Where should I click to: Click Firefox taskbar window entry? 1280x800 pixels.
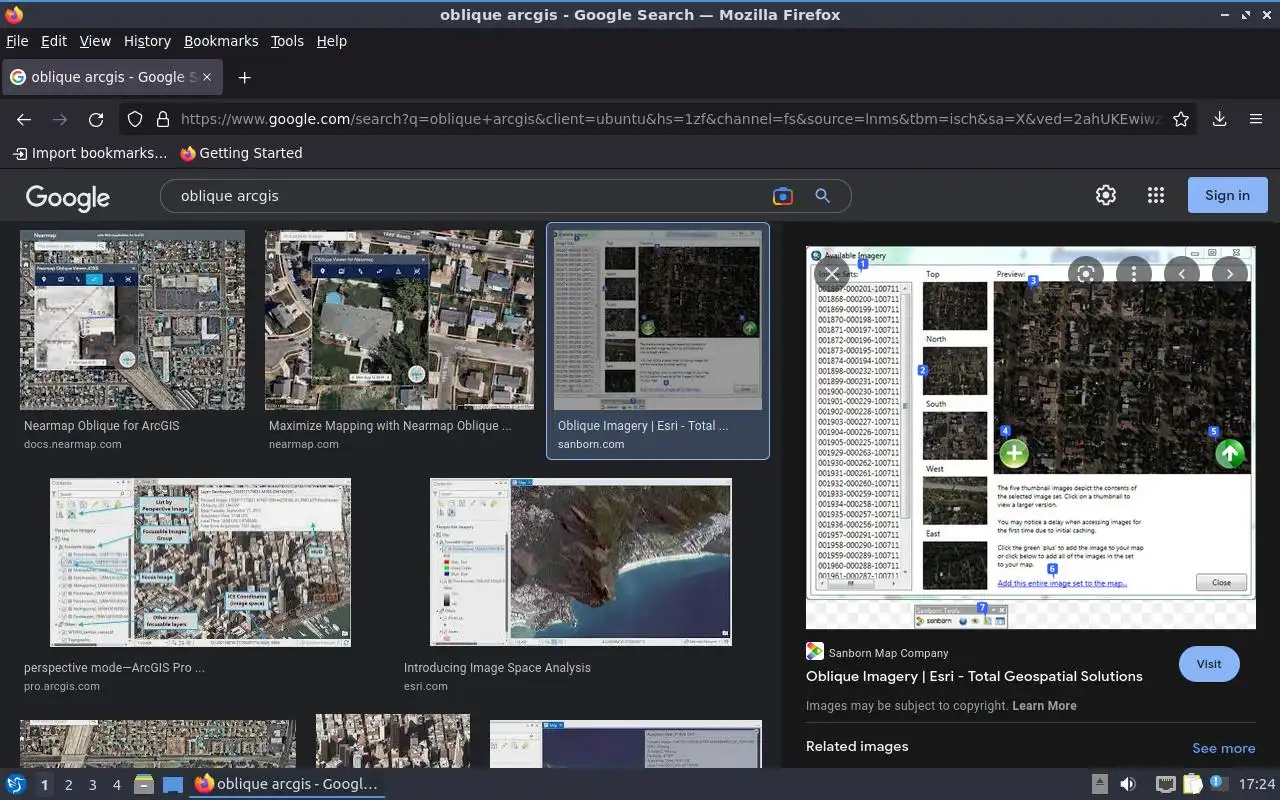(x=288, y=784)
